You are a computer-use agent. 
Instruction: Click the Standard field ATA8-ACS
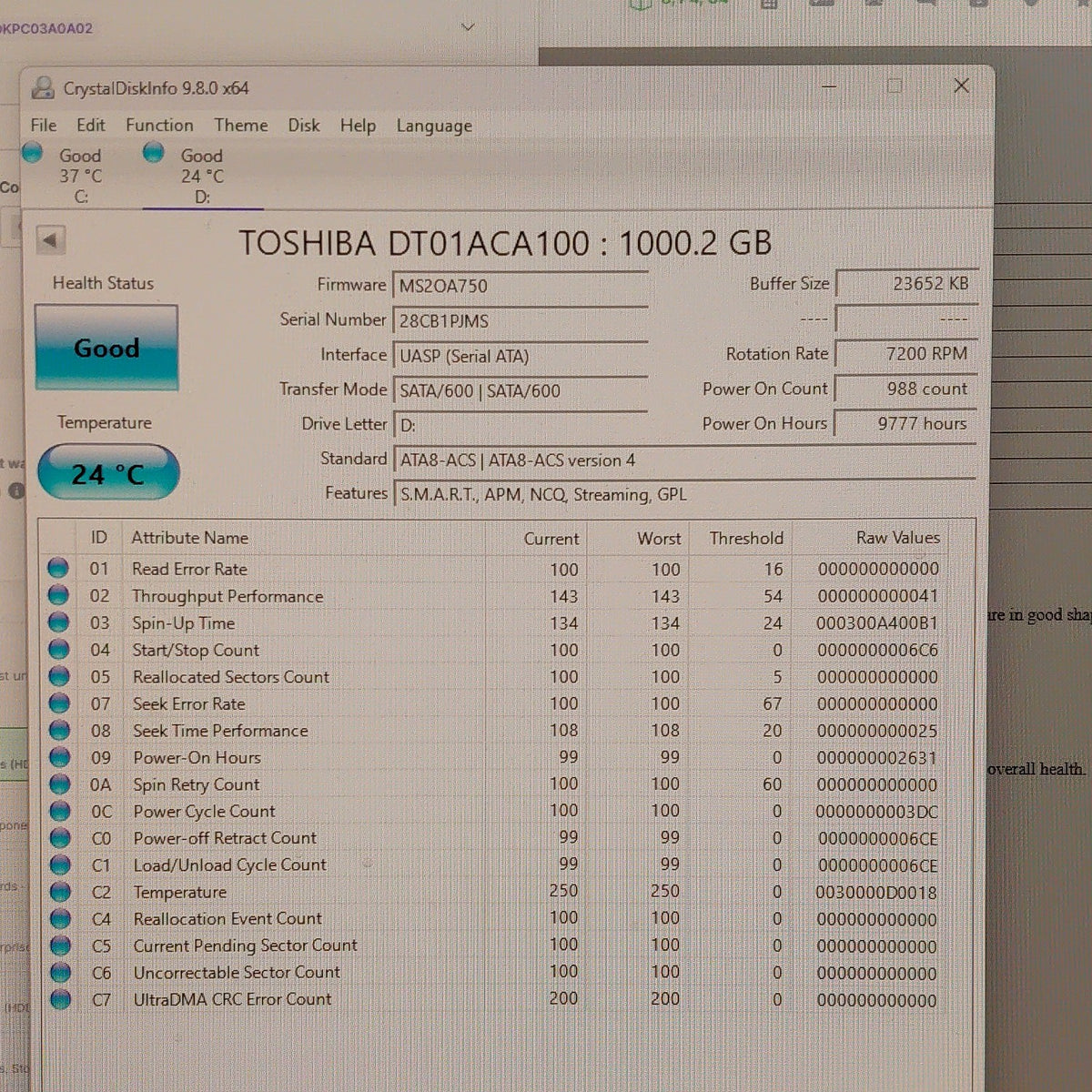[684, 460]
